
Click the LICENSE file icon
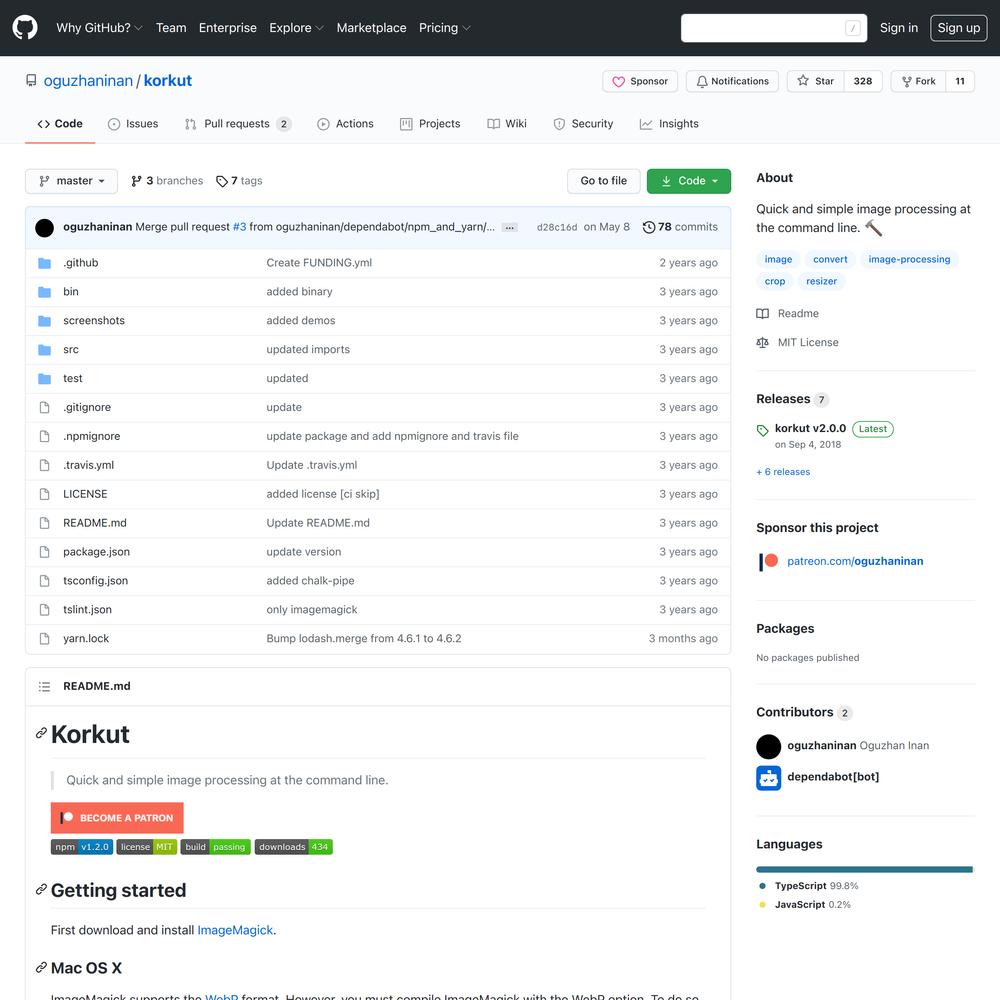(44, 494)
